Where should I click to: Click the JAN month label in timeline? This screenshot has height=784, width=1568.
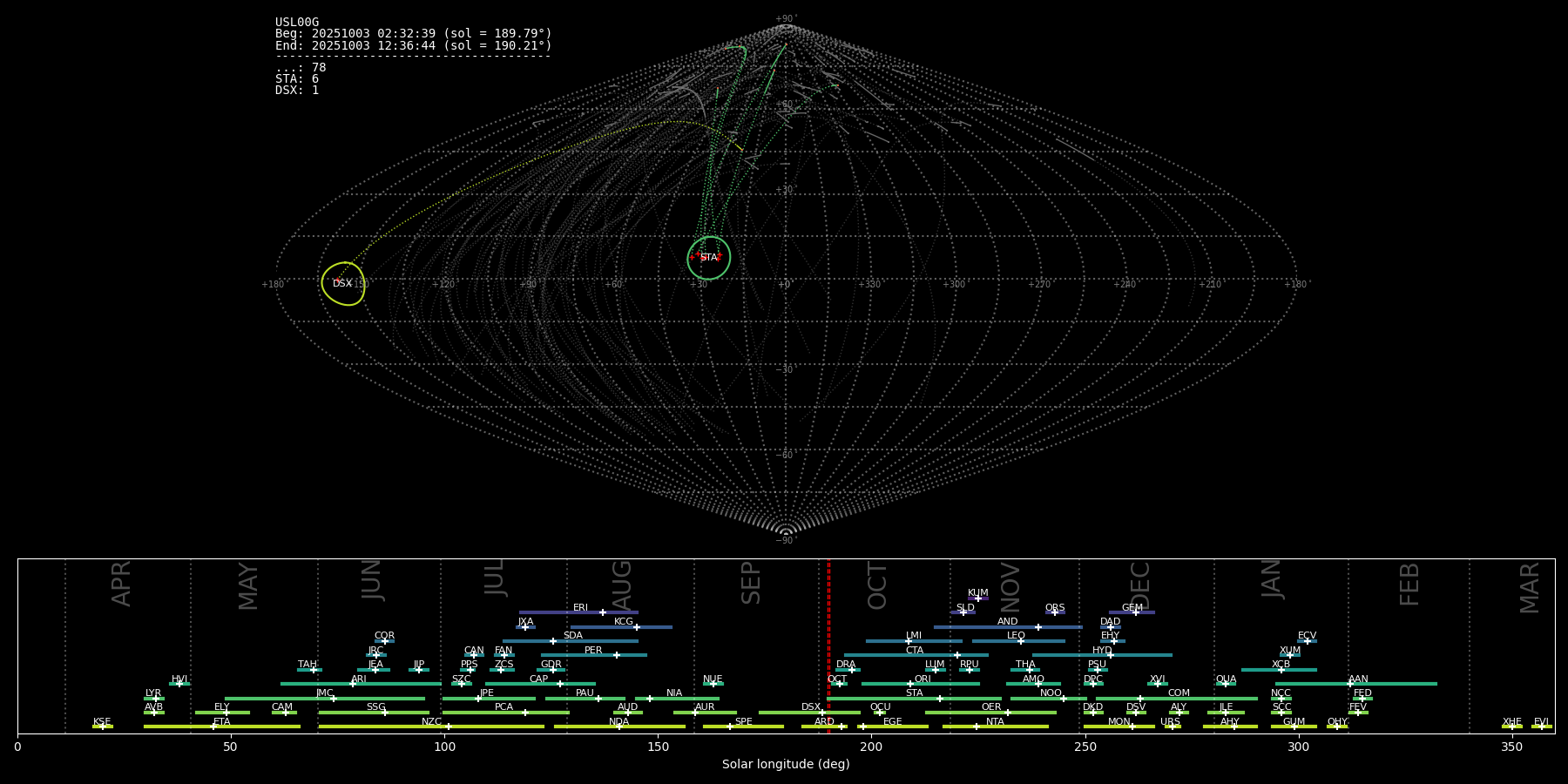coord(1272,578)
